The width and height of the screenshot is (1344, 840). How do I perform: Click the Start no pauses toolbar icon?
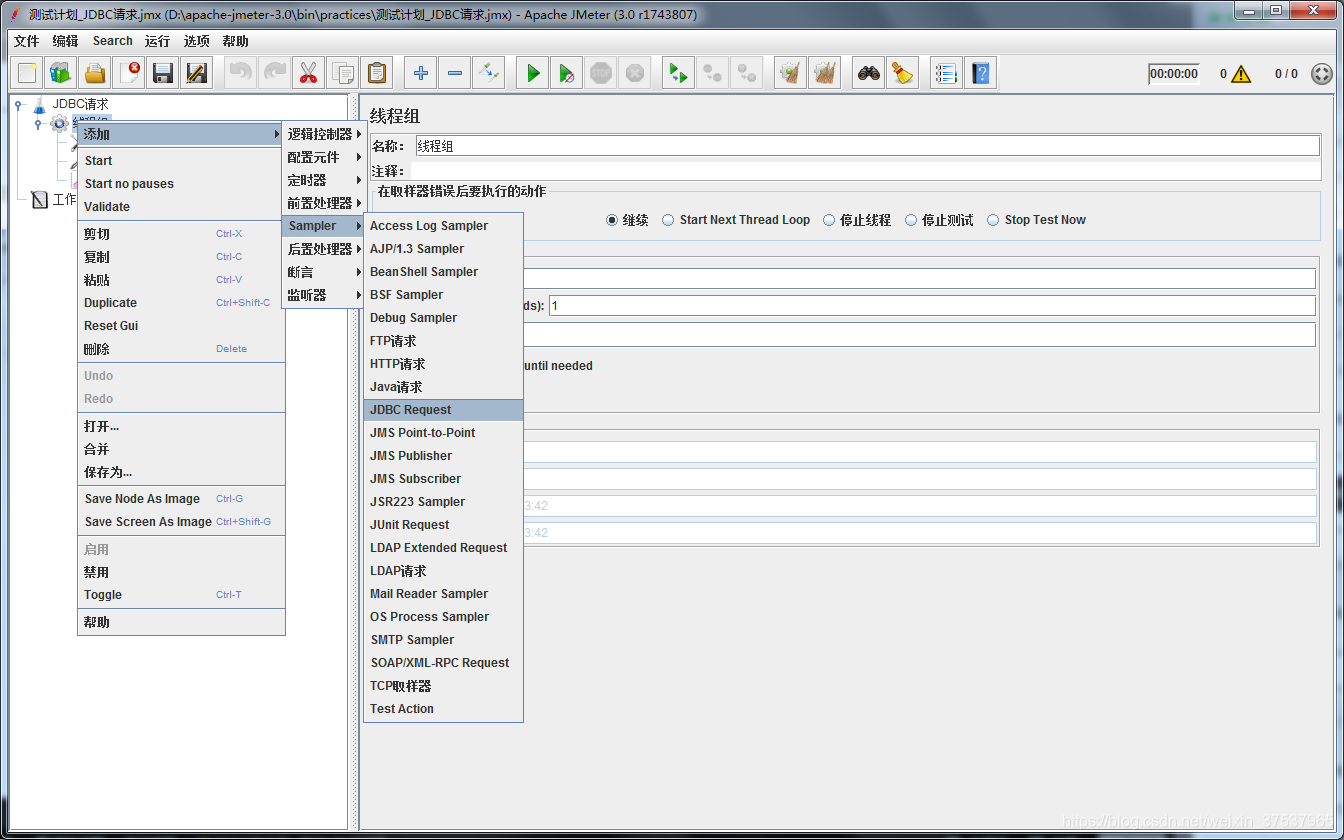coord(567,73)
